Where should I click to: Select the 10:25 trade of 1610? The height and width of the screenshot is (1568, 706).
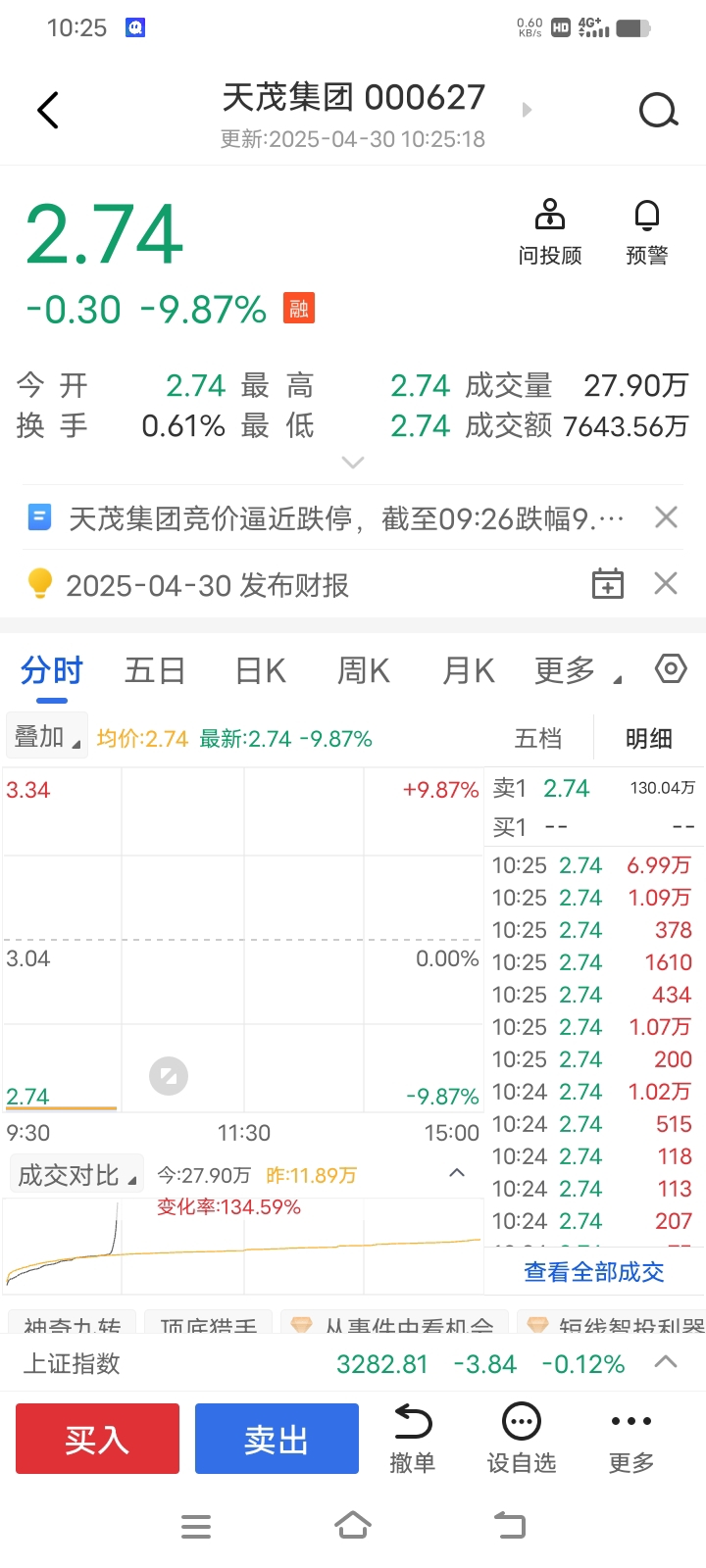click(592, 962)
